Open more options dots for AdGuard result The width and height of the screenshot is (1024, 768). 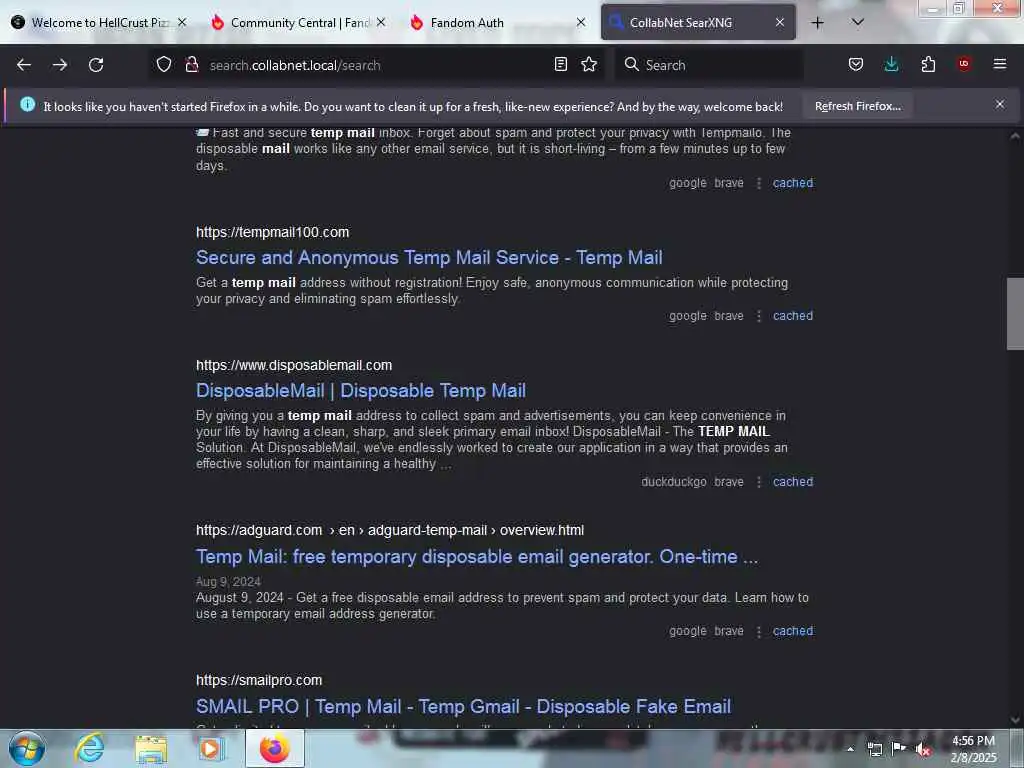758,632
